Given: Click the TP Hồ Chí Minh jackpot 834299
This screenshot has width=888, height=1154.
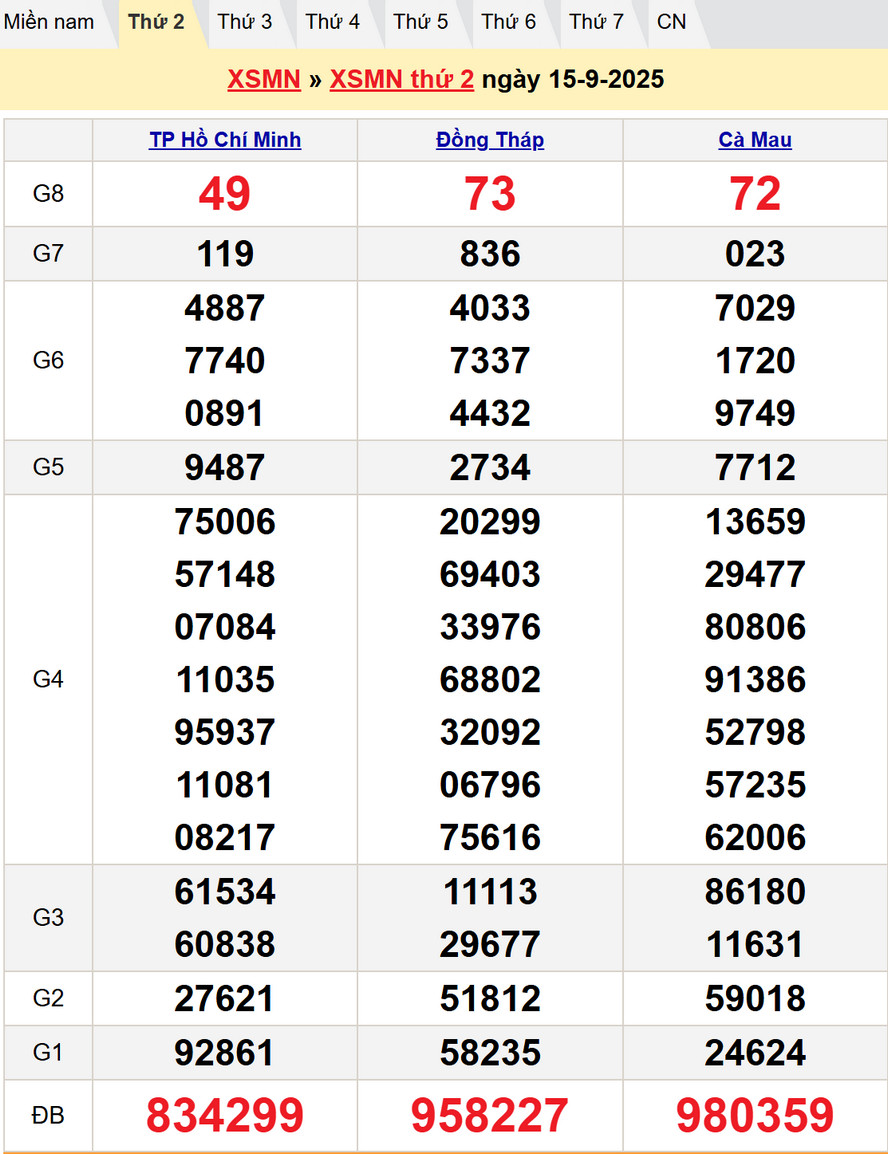Looking at the screenshot, I should [225, 1116].
